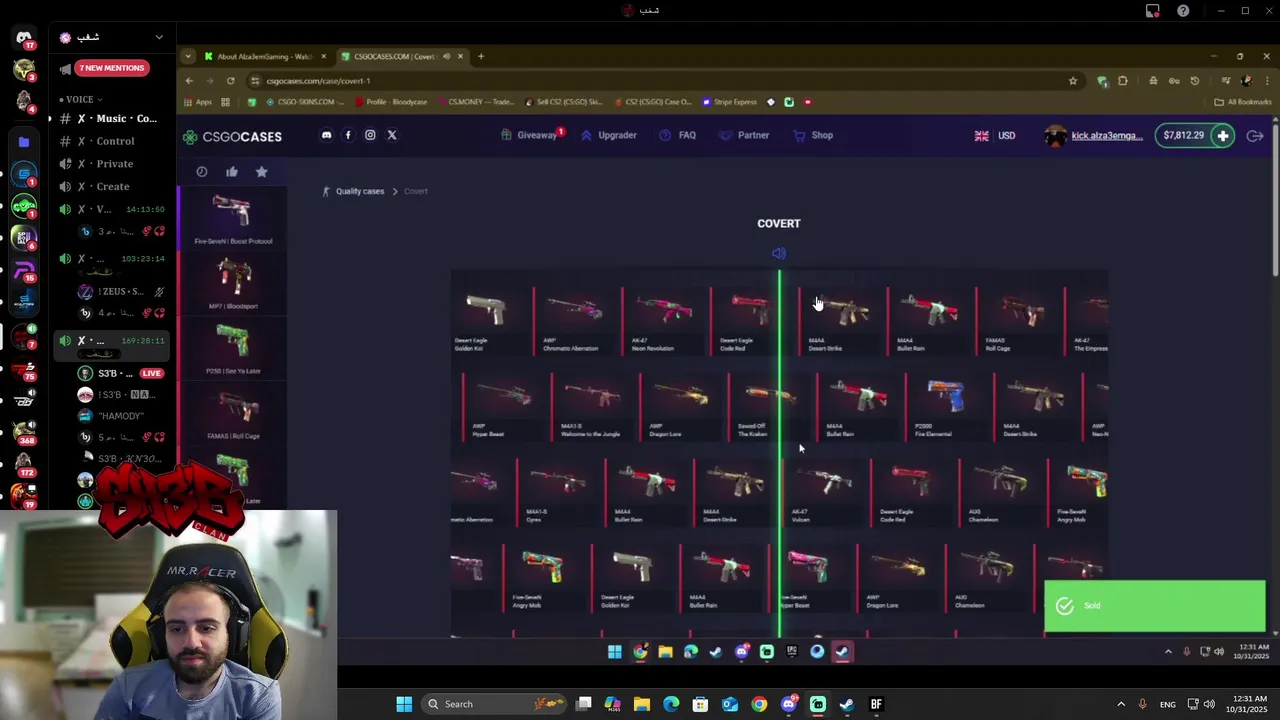Screen dimensions: 1280x720
Task: Open the Apps bookmark shortcut
Action: pos(198,102)
